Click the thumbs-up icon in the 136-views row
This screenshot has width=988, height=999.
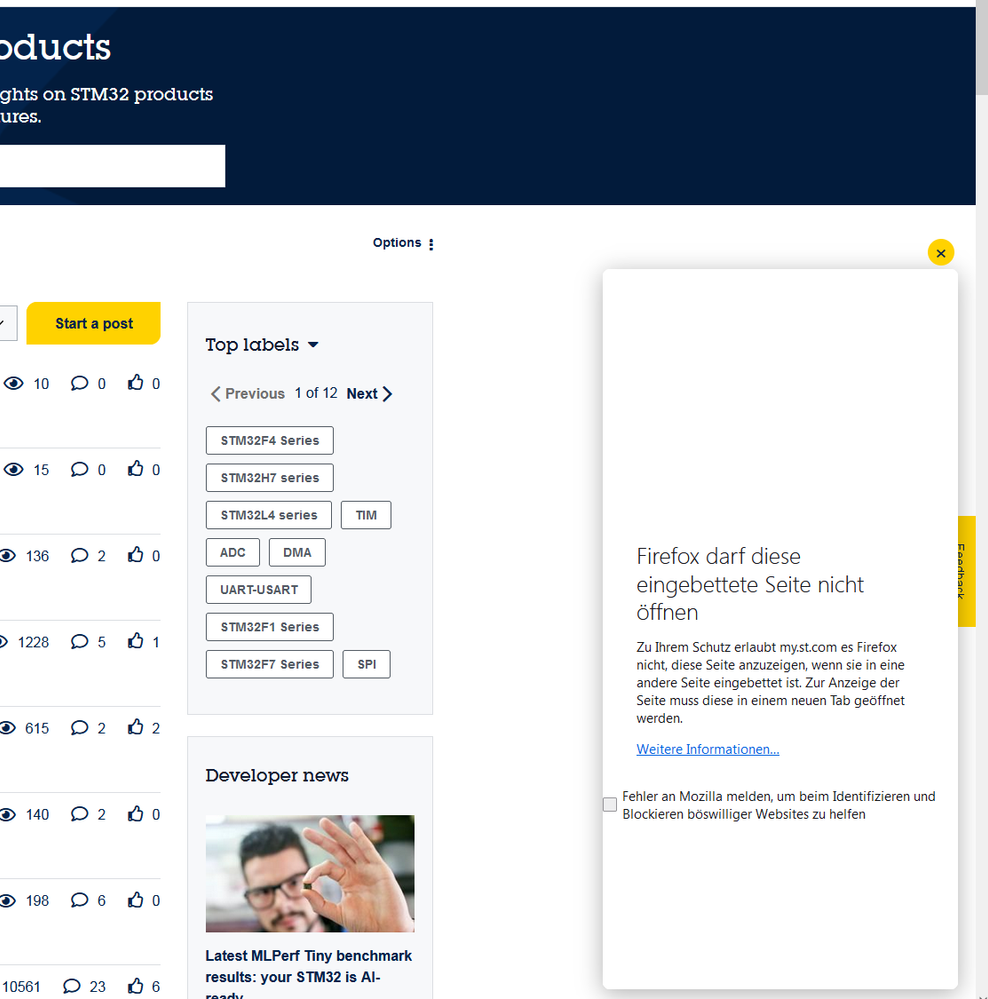click(x=135, y=554)
